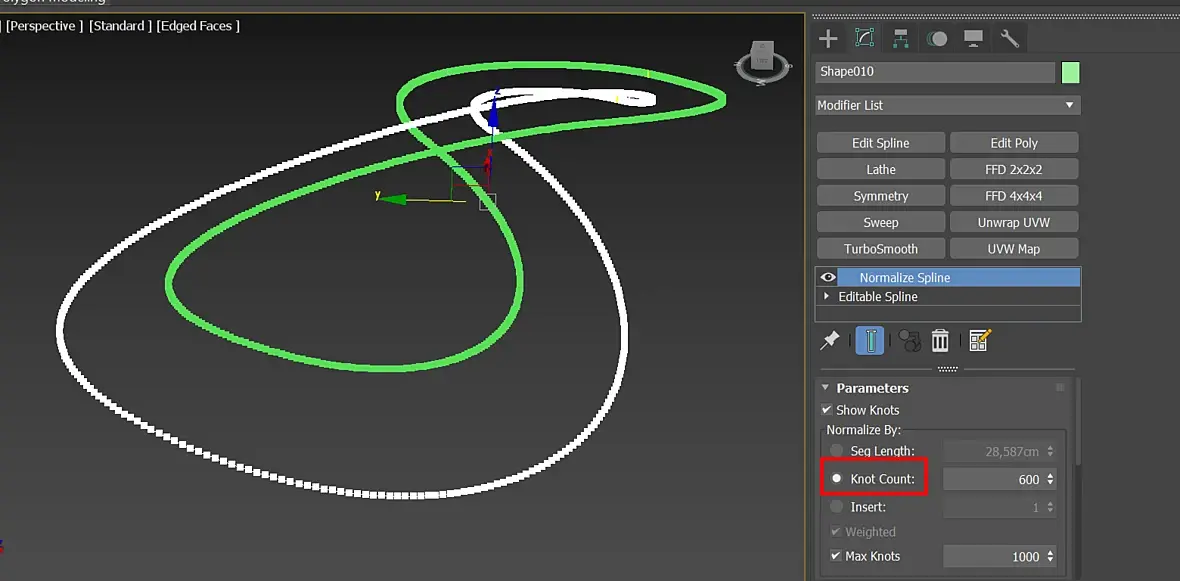
Task: Select the Knot Count radio button
Action: pyautogui.click(x=836, y=479)
